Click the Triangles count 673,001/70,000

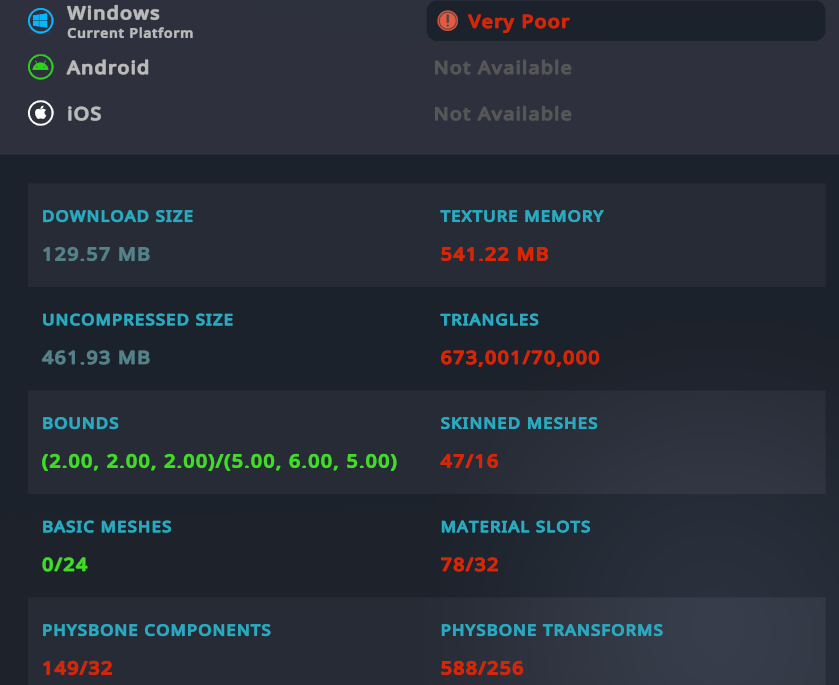(x=520, y=357)
